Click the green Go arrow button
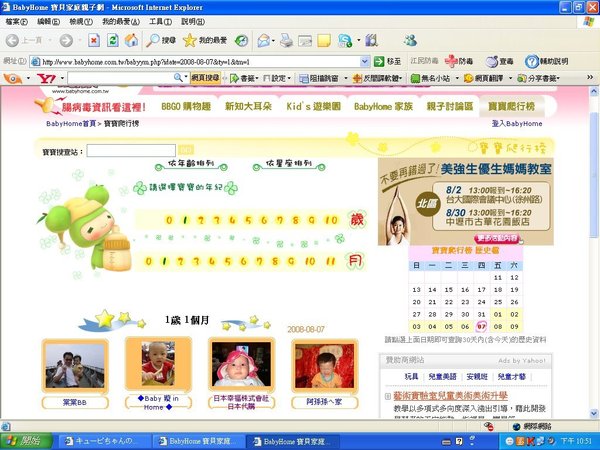 [379, 61]
